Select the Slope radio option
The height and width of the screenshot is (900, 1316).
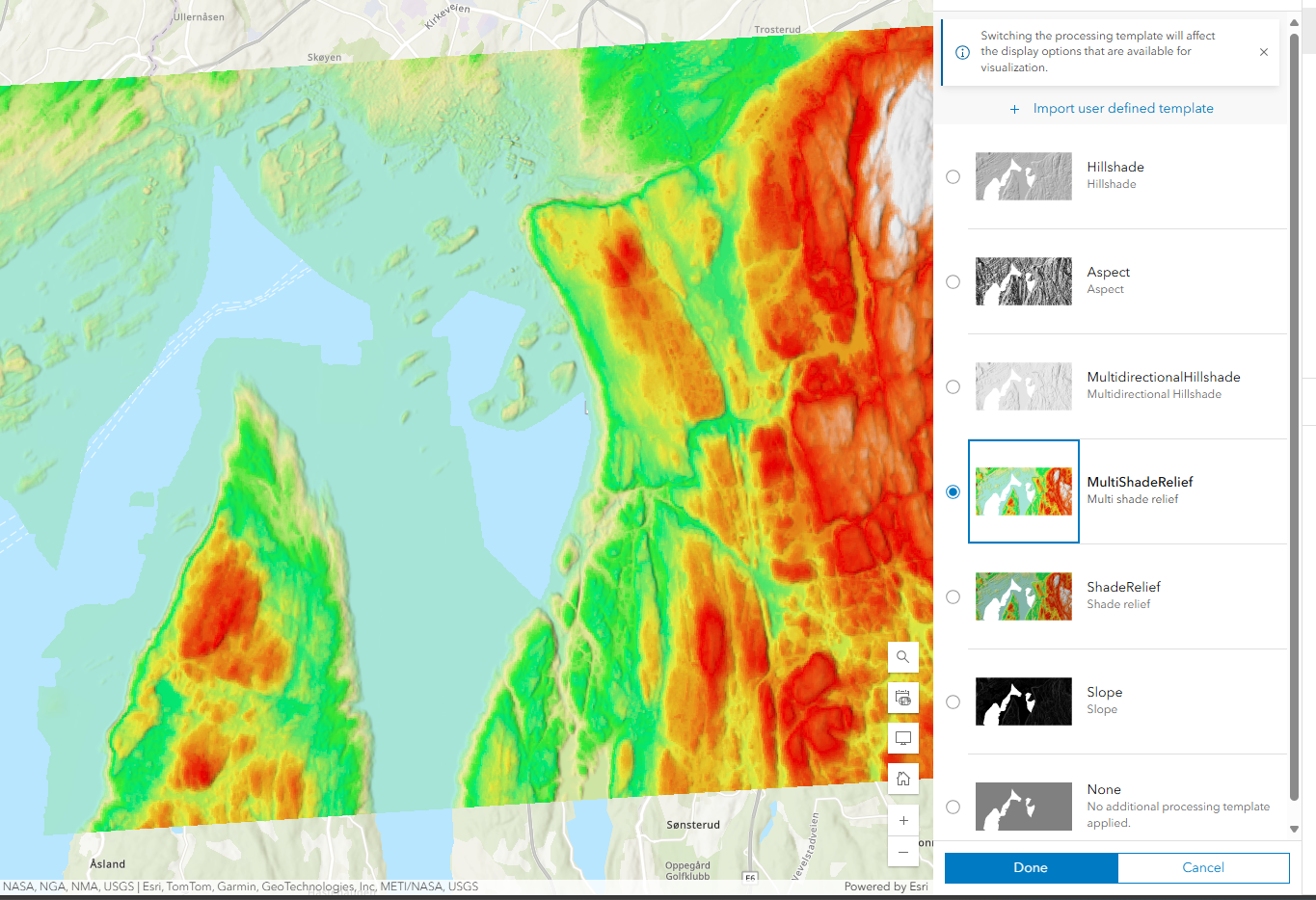tap(953, 701)
